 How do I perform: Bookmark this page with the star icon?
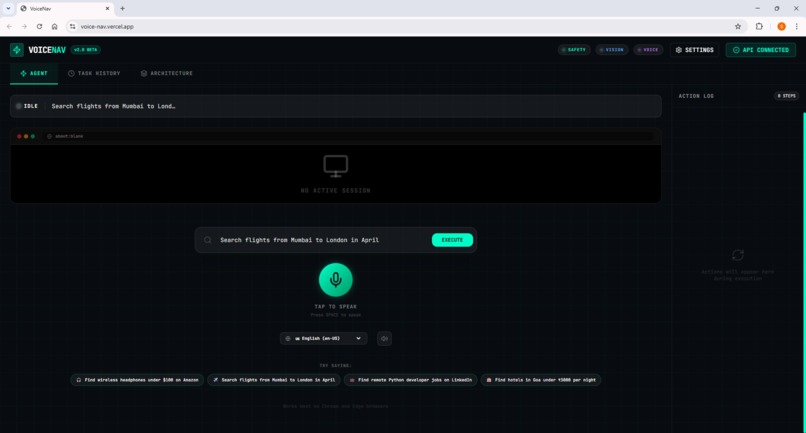coord(738,26)
